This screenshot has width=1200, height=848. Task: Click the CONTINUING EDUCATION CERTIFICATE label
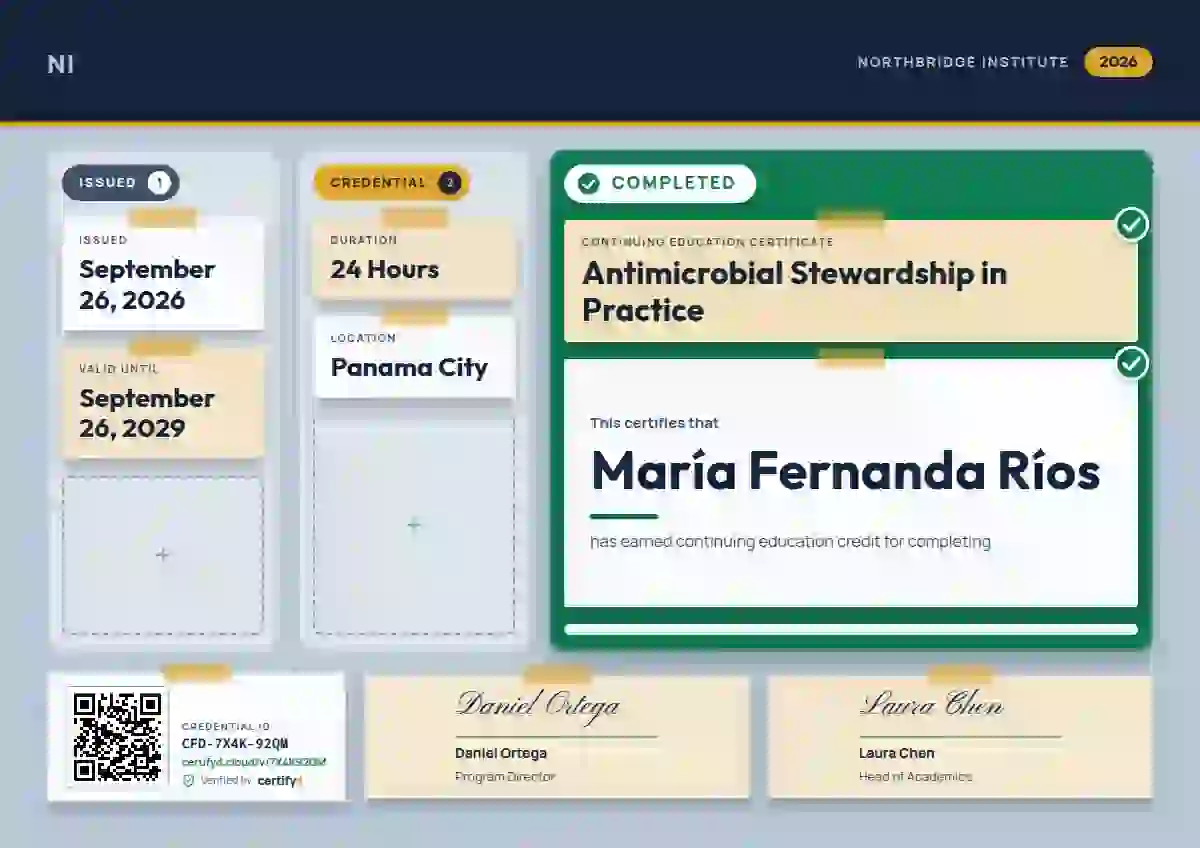707,242
